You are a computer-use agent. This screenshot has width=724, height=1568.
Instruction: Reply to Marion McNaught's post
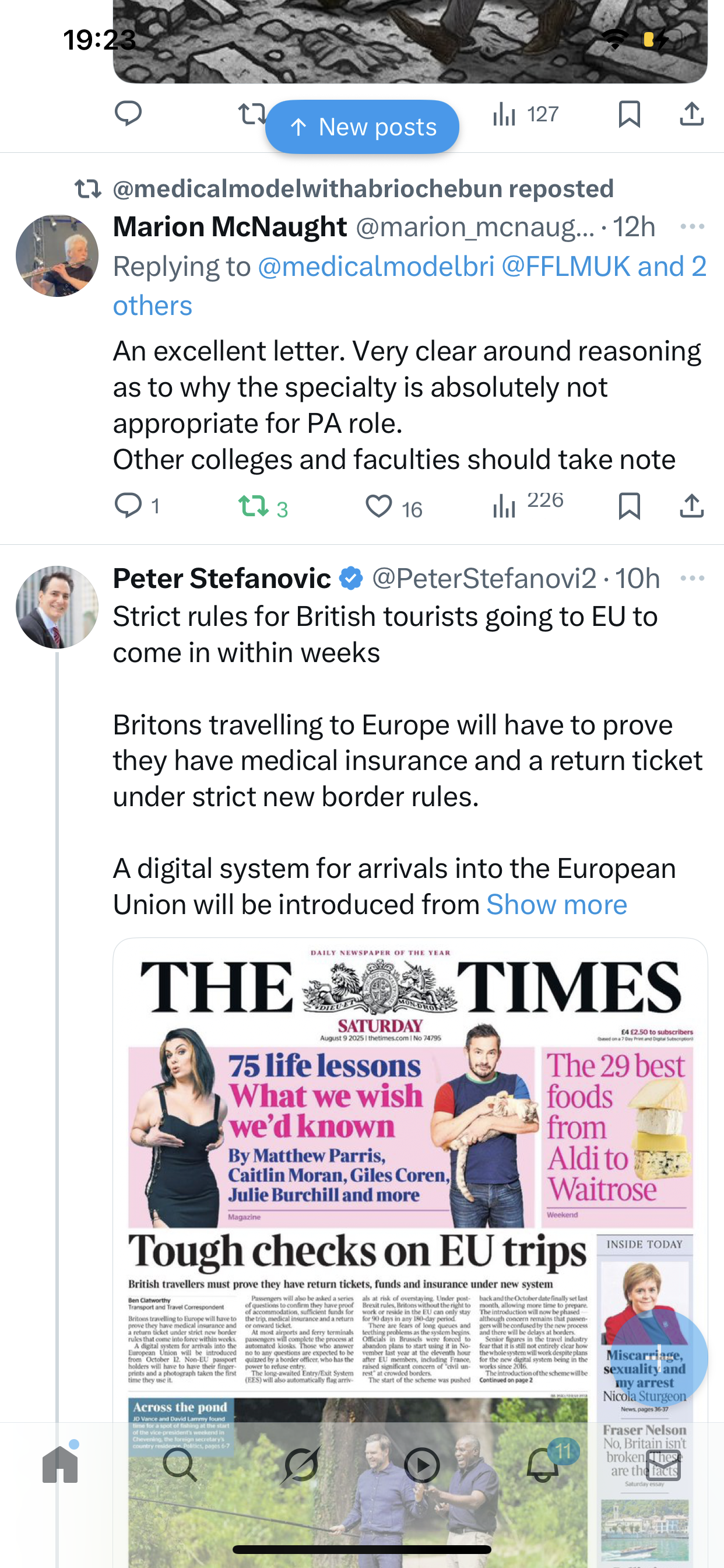pos(128,505)
